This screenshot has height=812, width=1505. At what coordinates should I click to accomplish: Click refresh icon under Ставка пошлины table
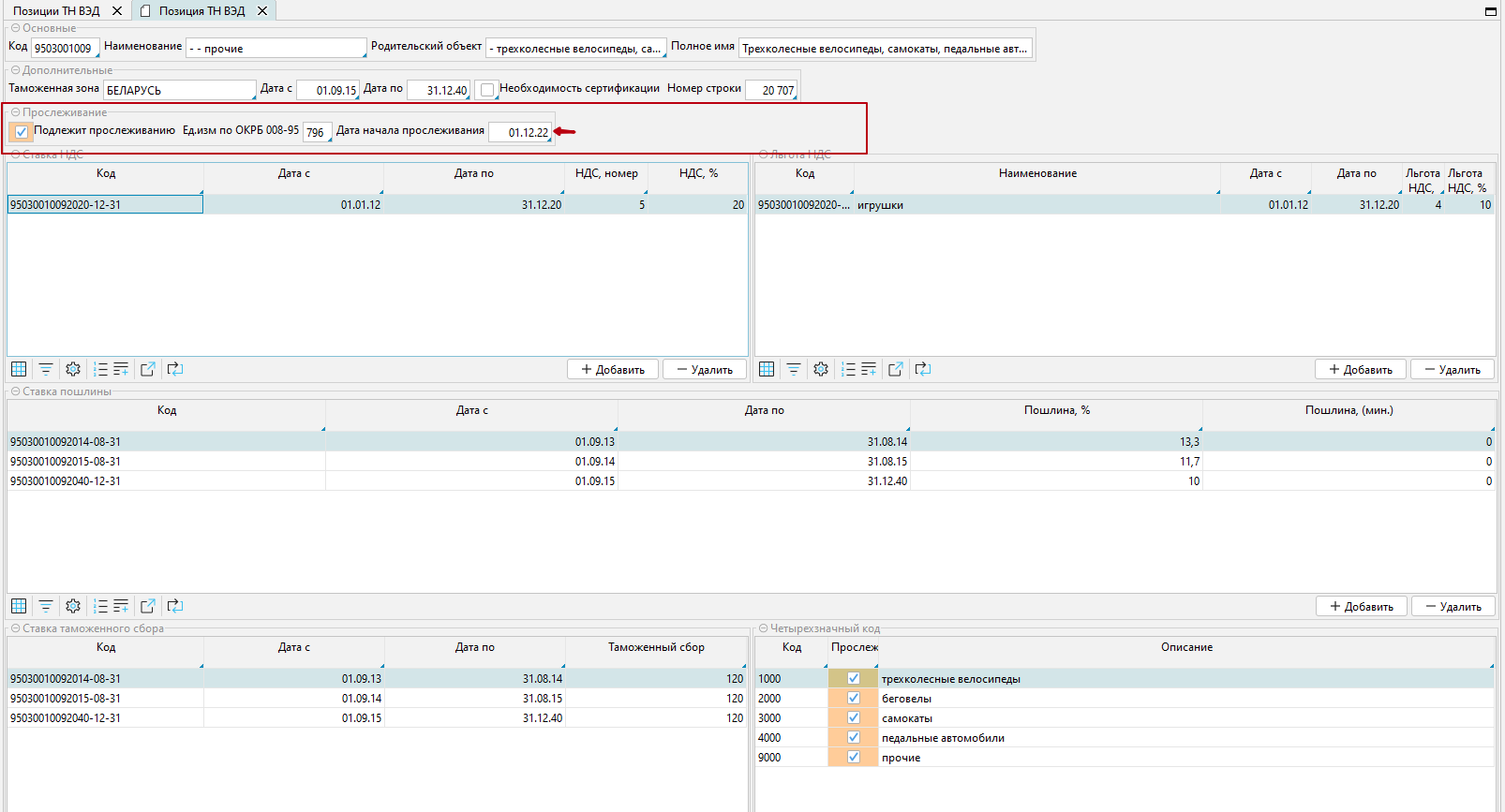pos(175,606)
